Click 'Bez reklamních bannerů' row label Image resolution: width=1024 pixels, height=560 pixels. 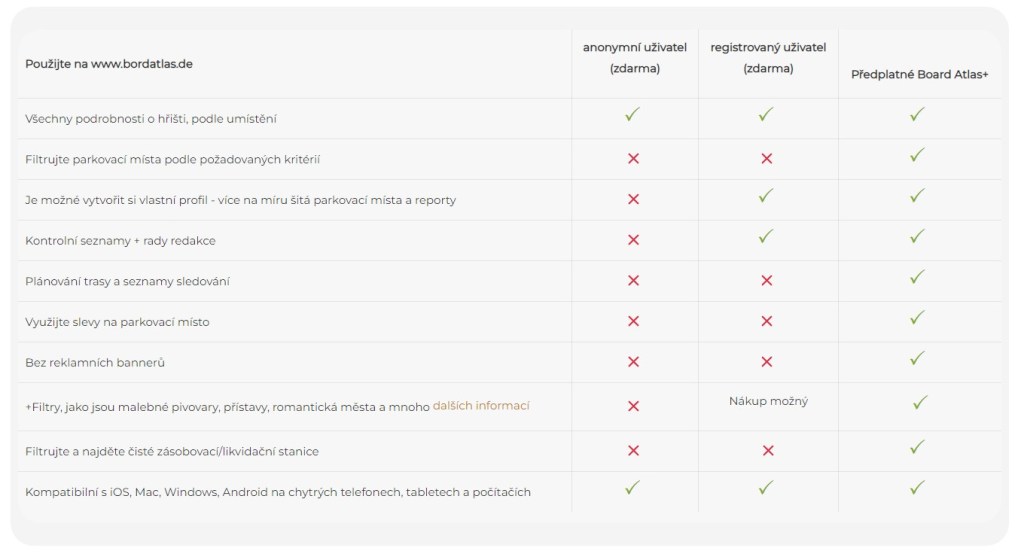click(x=95, y=362)
